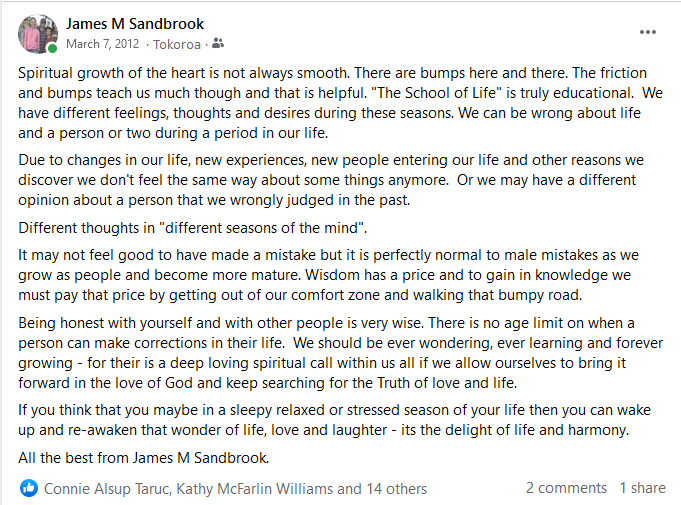Click the green online status dot
This screenshot has height=505, width=681.
pos(52,48)
